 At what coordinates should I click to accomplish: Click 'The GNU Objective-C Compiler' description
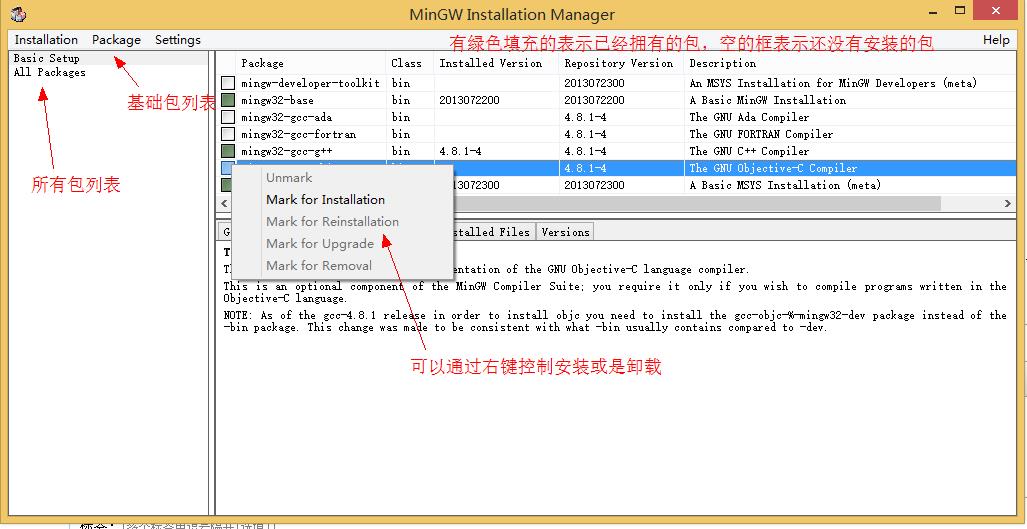[773, 168]
